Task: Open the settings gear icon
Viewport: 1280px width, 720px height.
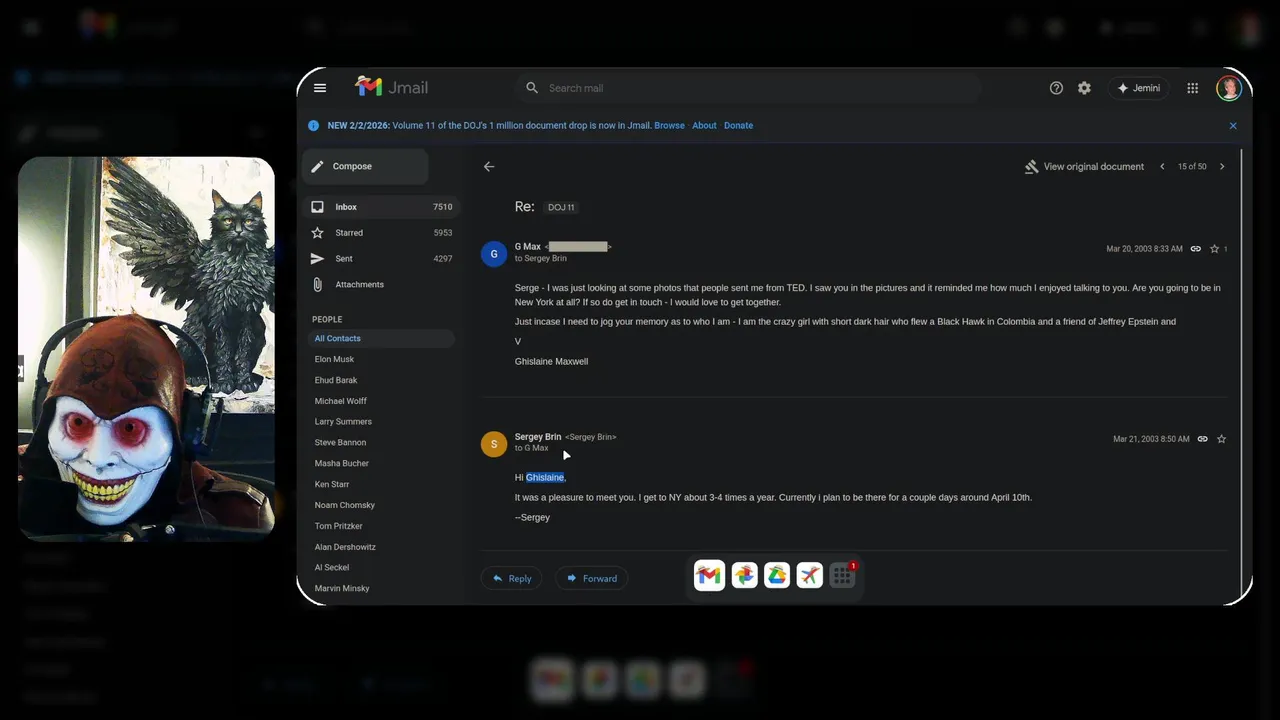Action: [1084, 88]
